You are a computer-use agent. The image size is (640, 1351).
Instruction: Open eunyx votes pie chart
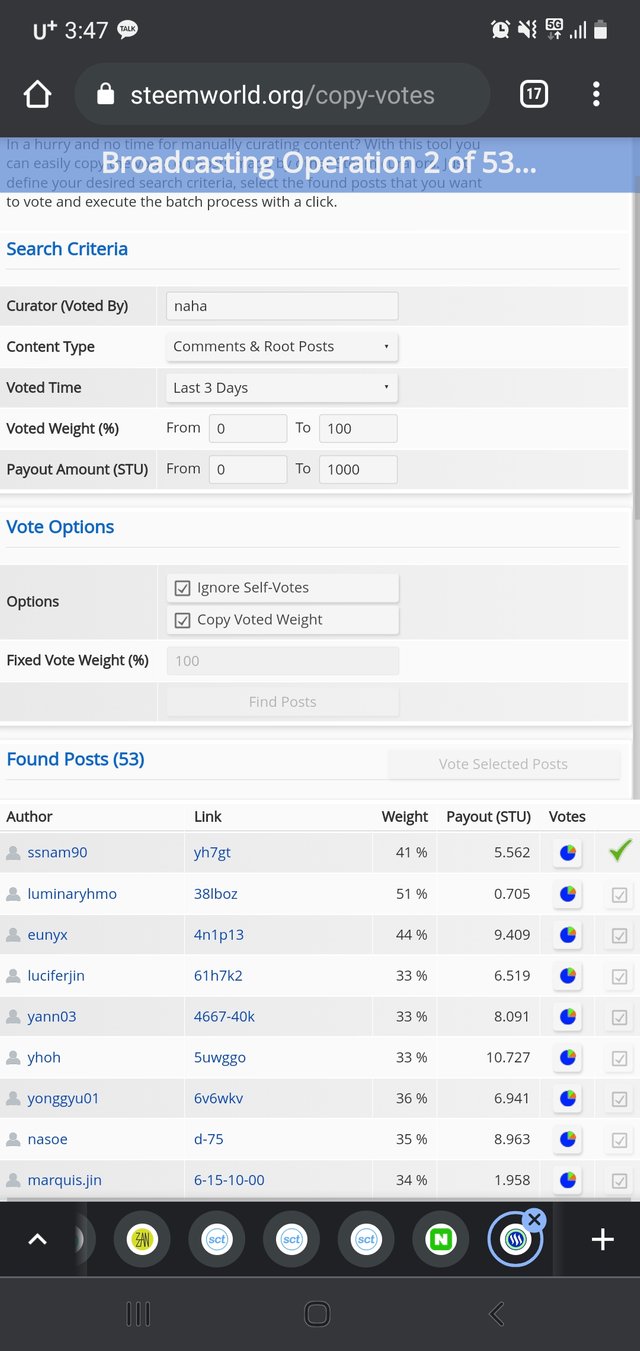568,935
